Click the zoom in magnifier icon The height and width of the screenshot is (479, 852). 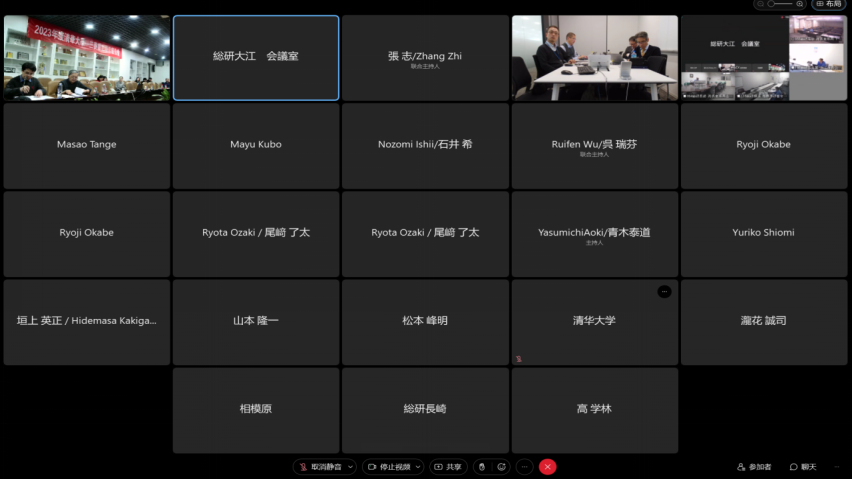click(800, 4)
